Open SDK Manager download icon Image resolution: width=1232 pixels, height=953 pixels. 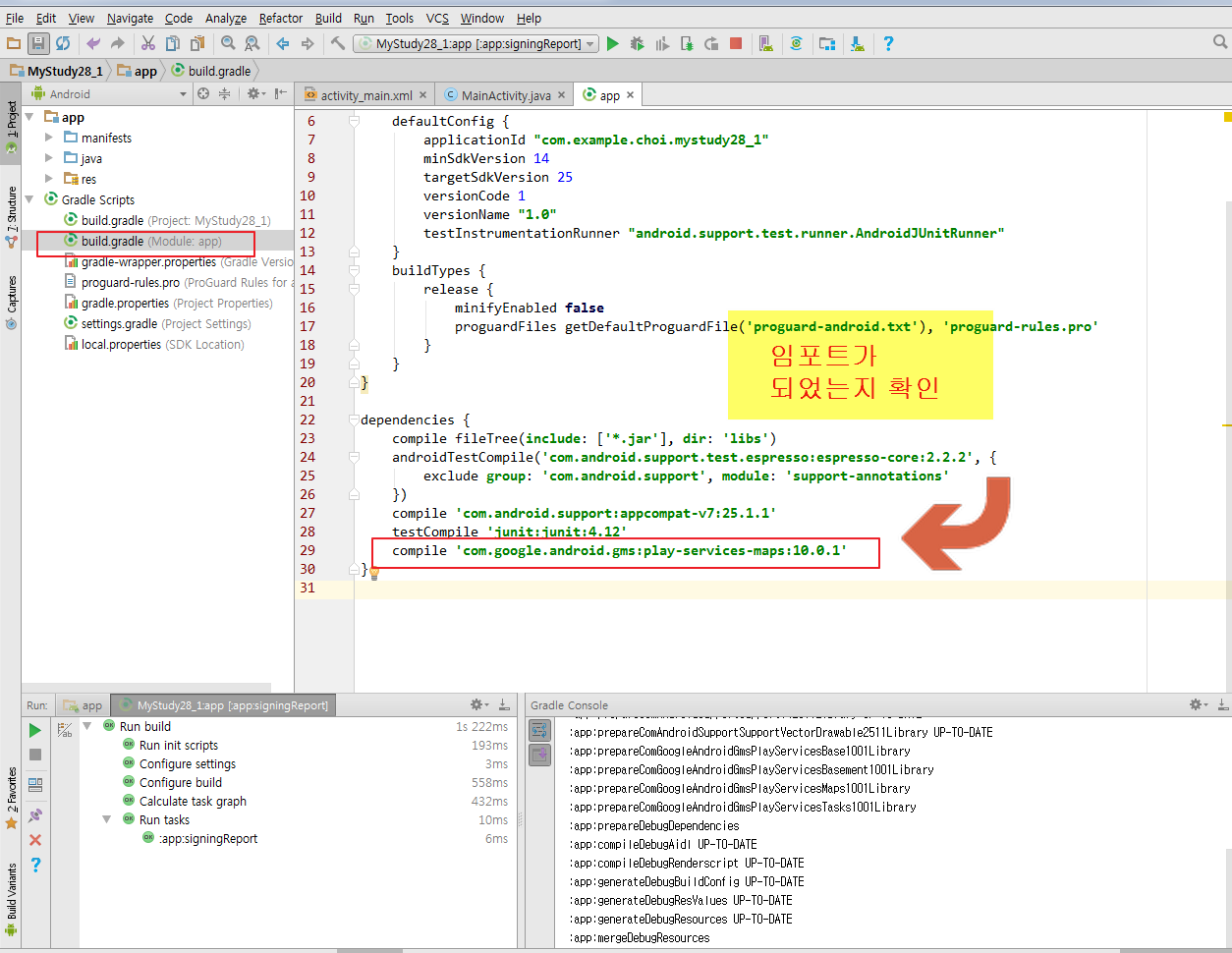858,43
